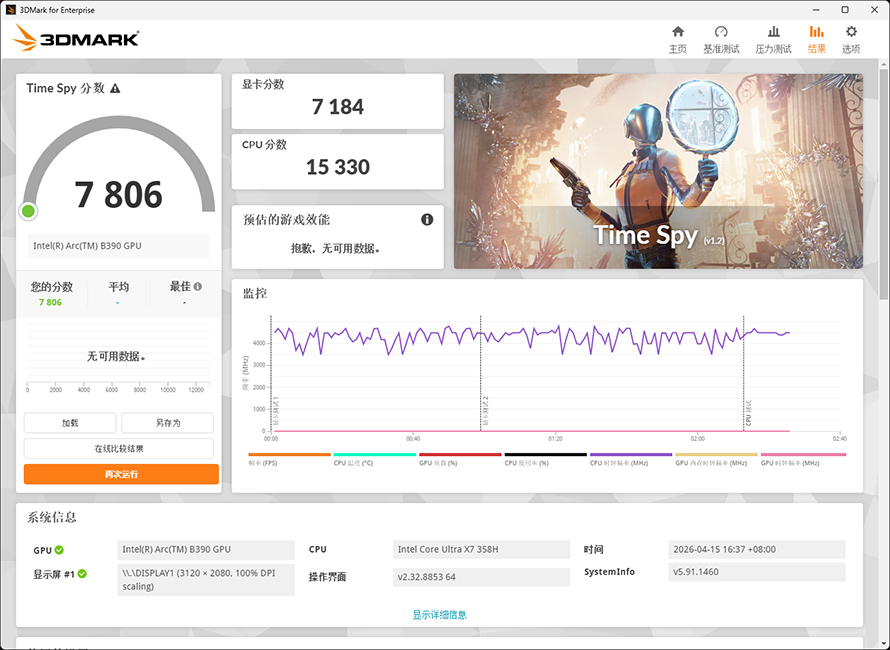Click the green 您的分数 value 7 806
Image resolution: width=890 pixels, height=650 pixels.
[51, 303]
